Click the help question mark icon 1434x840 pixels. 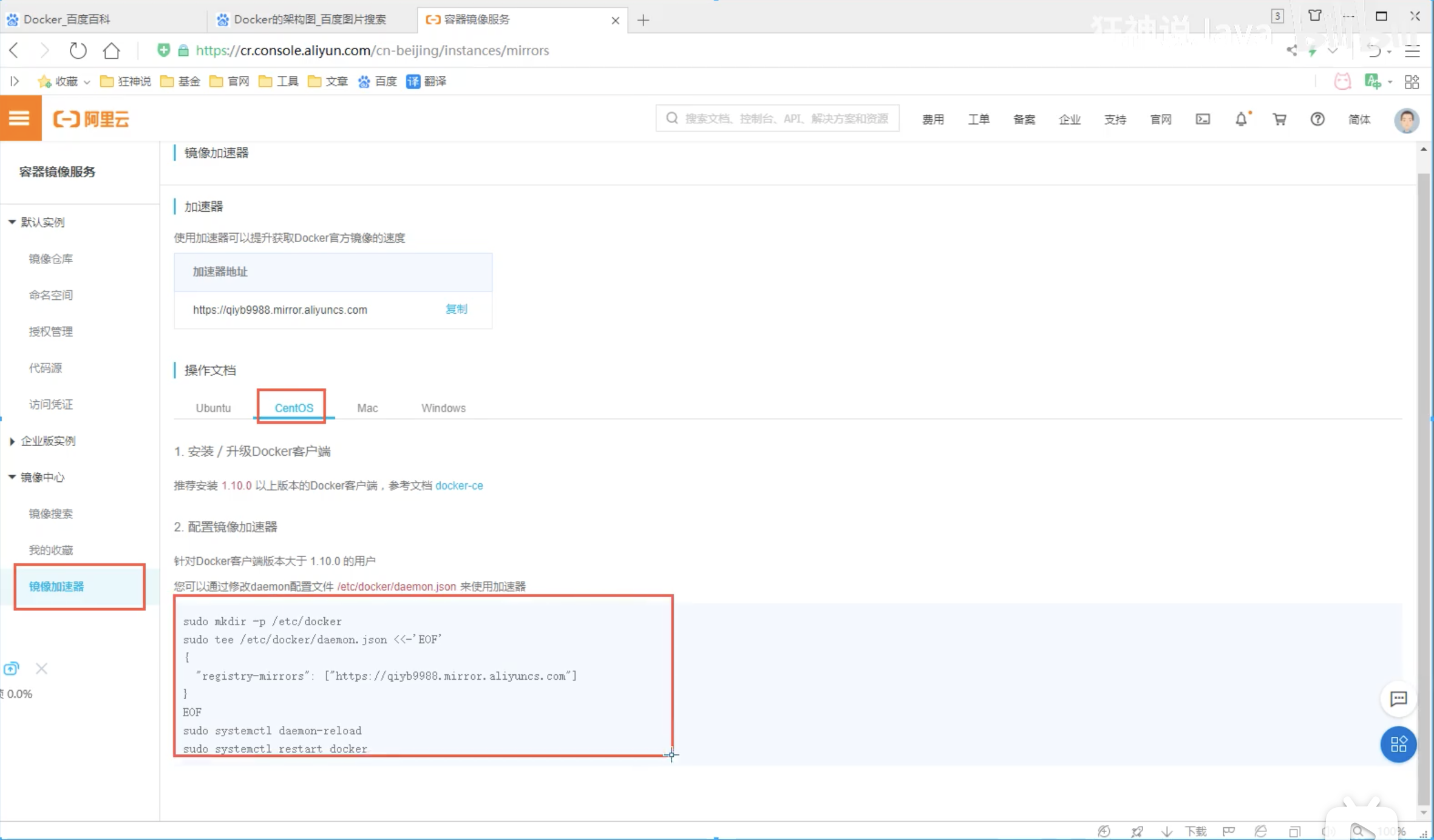(1317, 119)
